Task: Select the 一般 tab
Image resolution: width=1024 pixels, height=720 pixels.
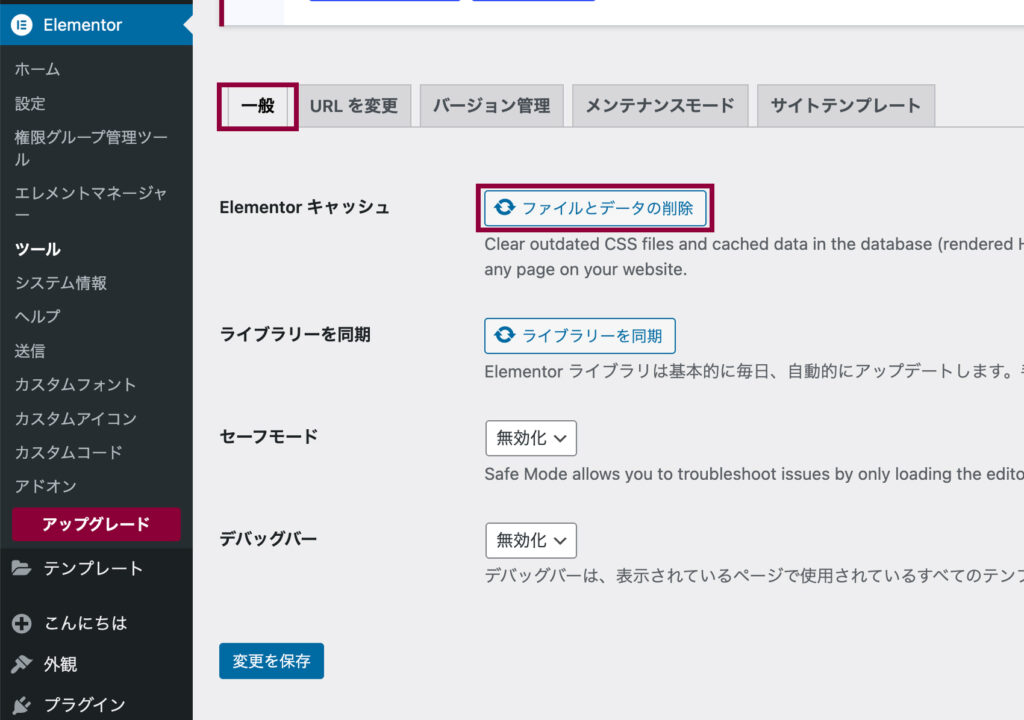Action: click(x=258, y=105)
